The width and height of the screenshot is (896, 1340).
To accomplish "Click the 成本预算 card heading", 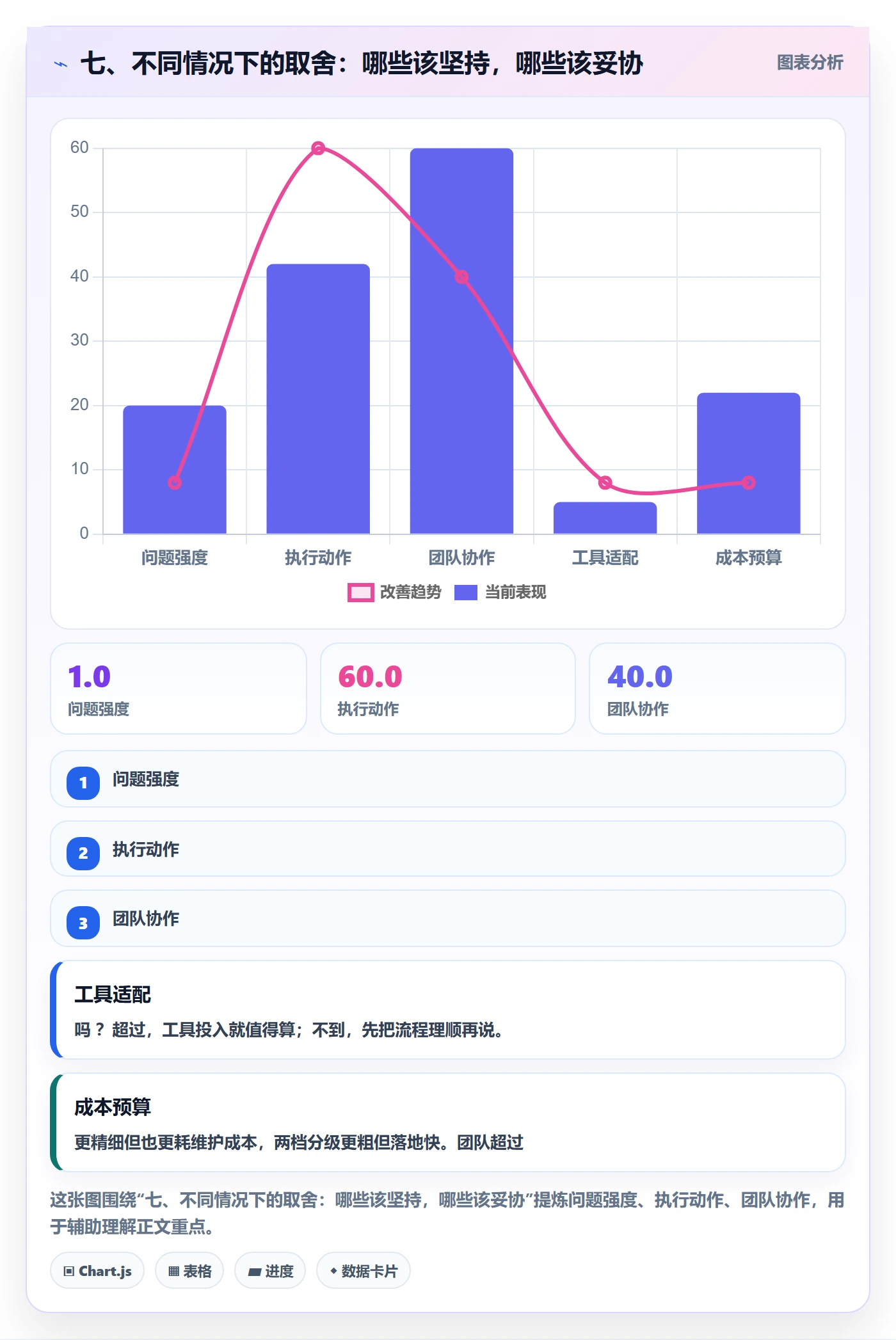I will tap(113, 1107).
